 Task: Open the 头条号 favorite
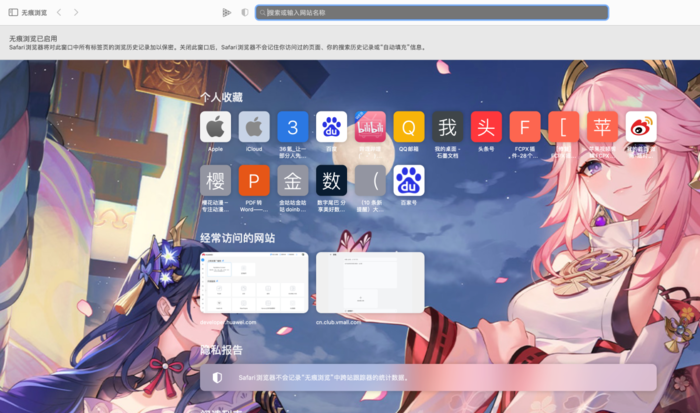[486, 127]
